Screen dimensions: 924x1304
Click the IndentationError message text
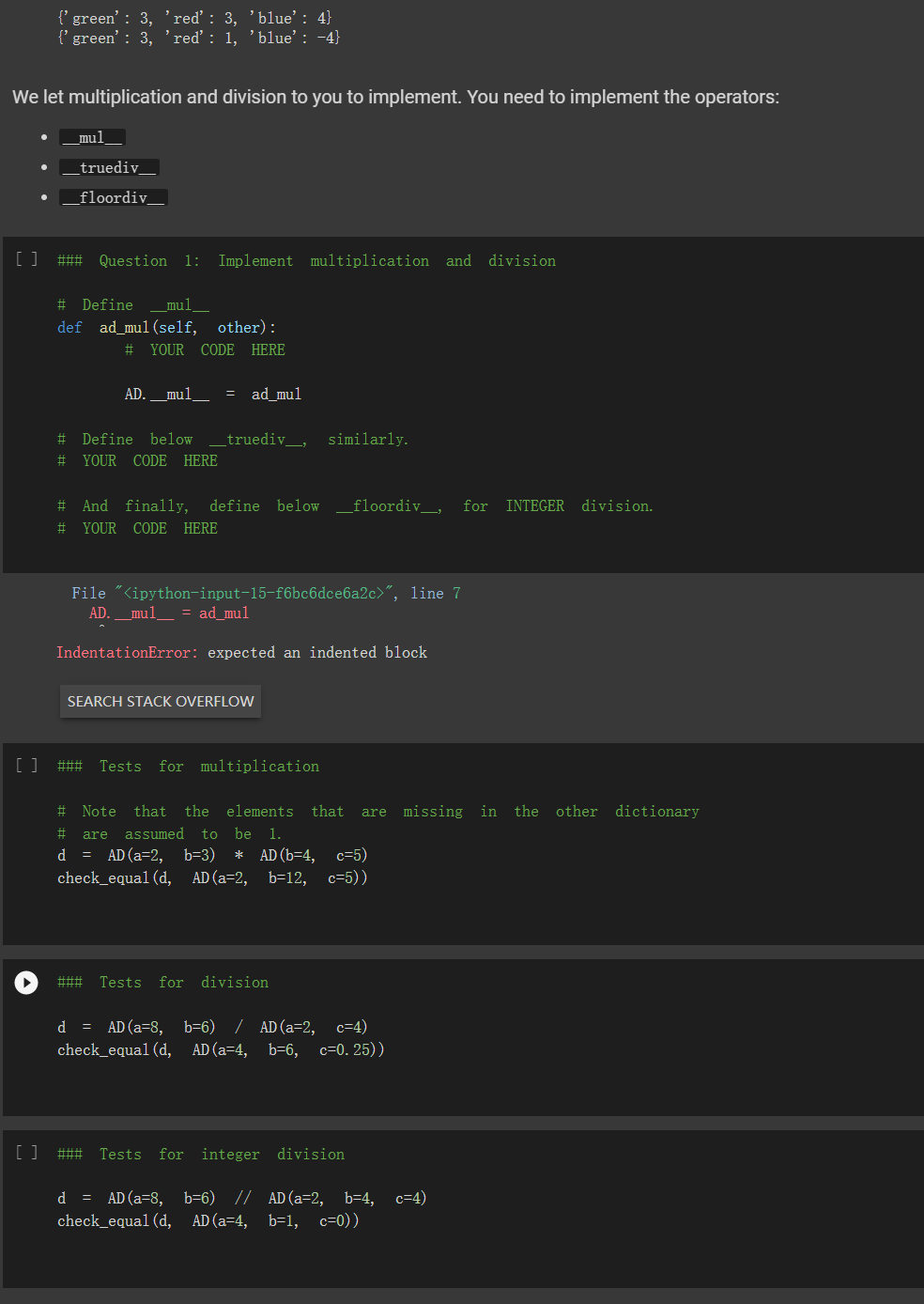coord(241,653)
